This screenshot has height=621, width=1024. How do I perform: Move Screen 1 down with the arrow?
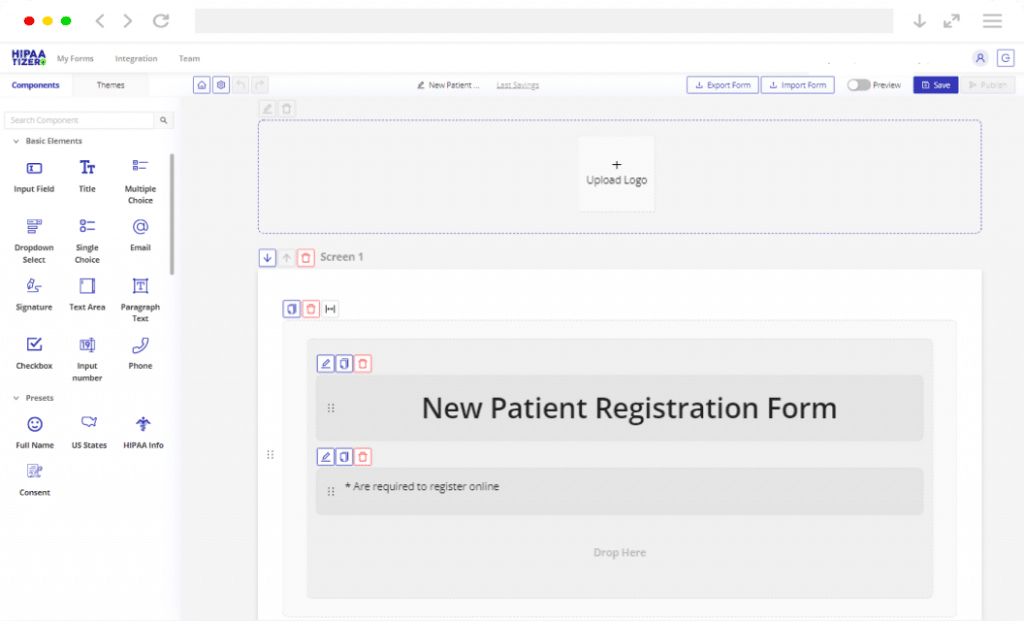coord(267,257)
